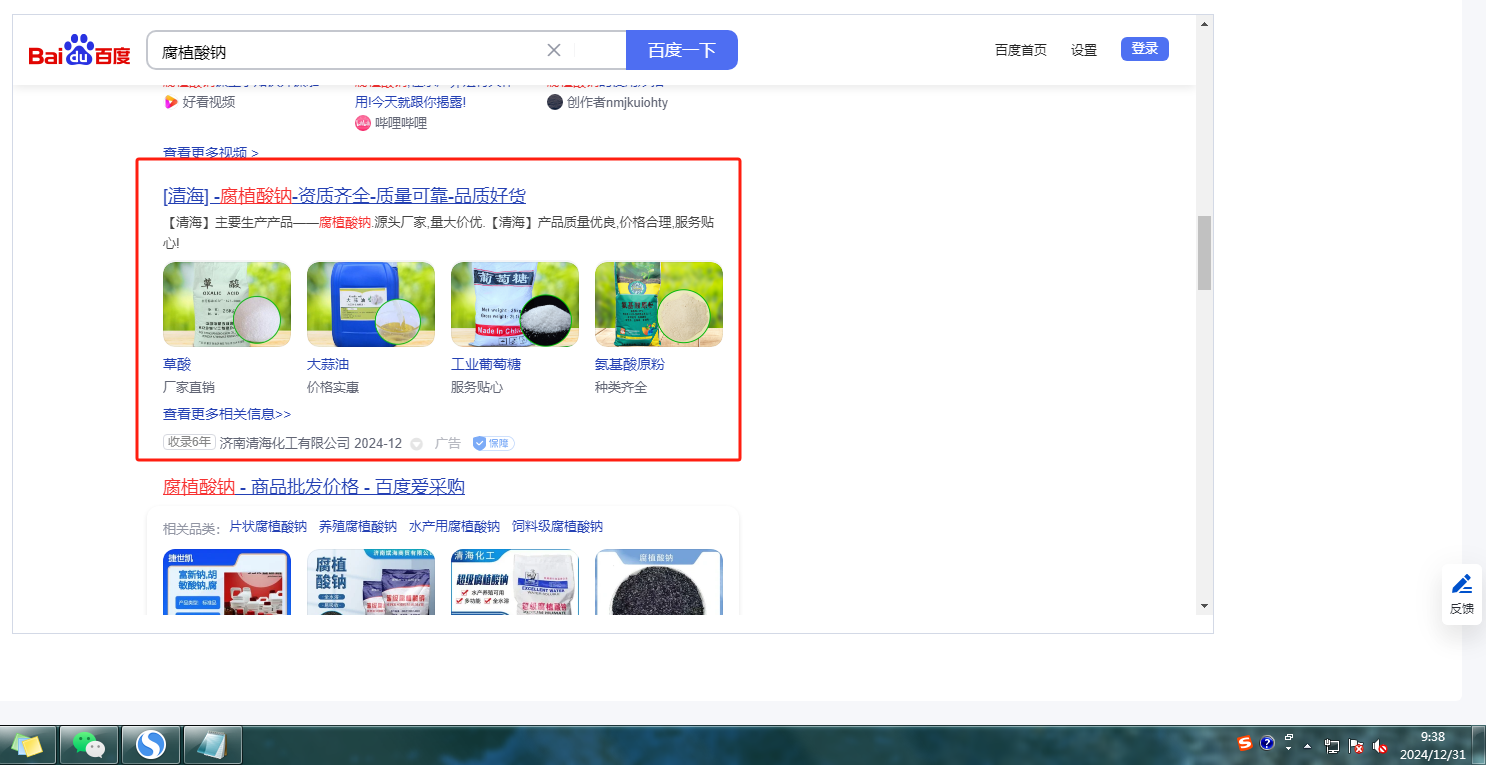Select 片状腐植酸钠 related category
Image resolution: width=1486 pixels, height=765 pixels.
268,526
